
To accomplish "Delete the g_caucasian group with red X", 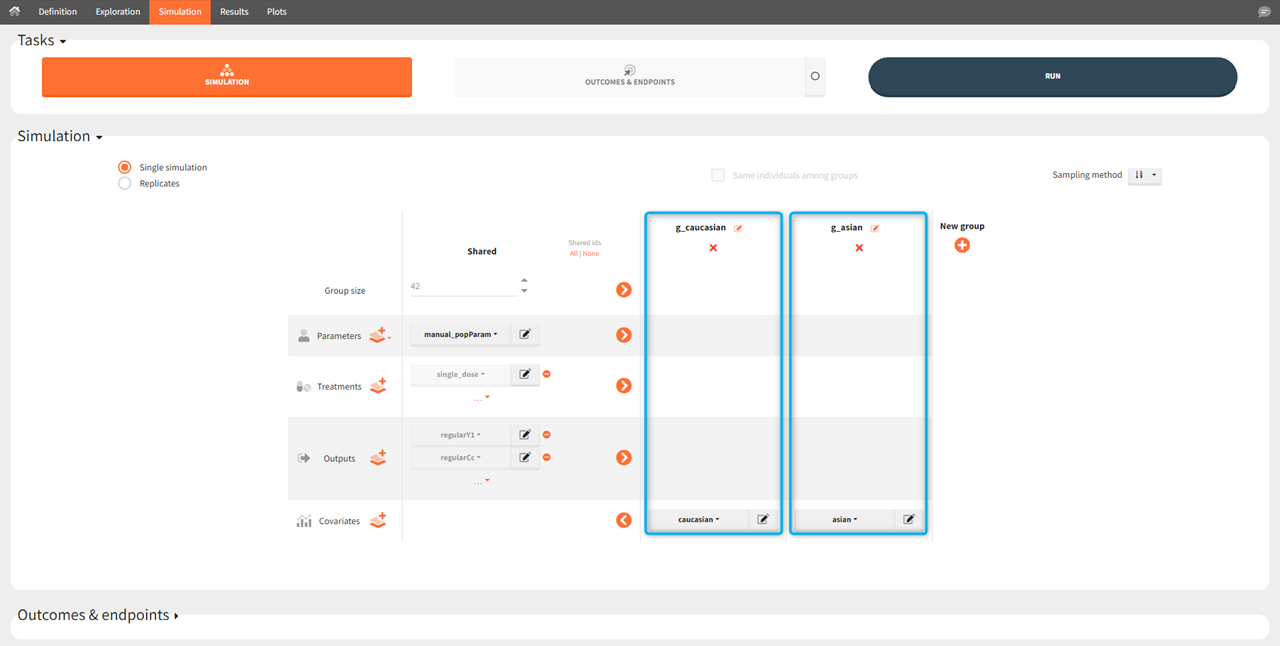I will coord(713,248).
